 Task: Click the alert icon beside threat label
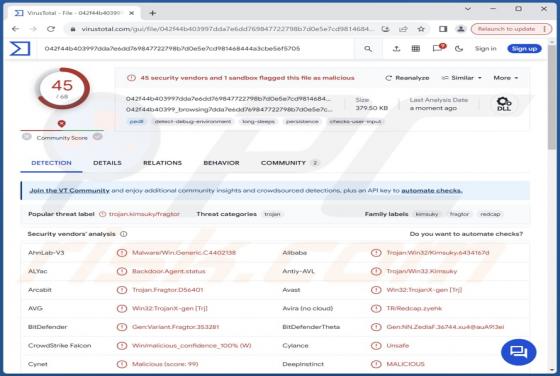(102, 214)
